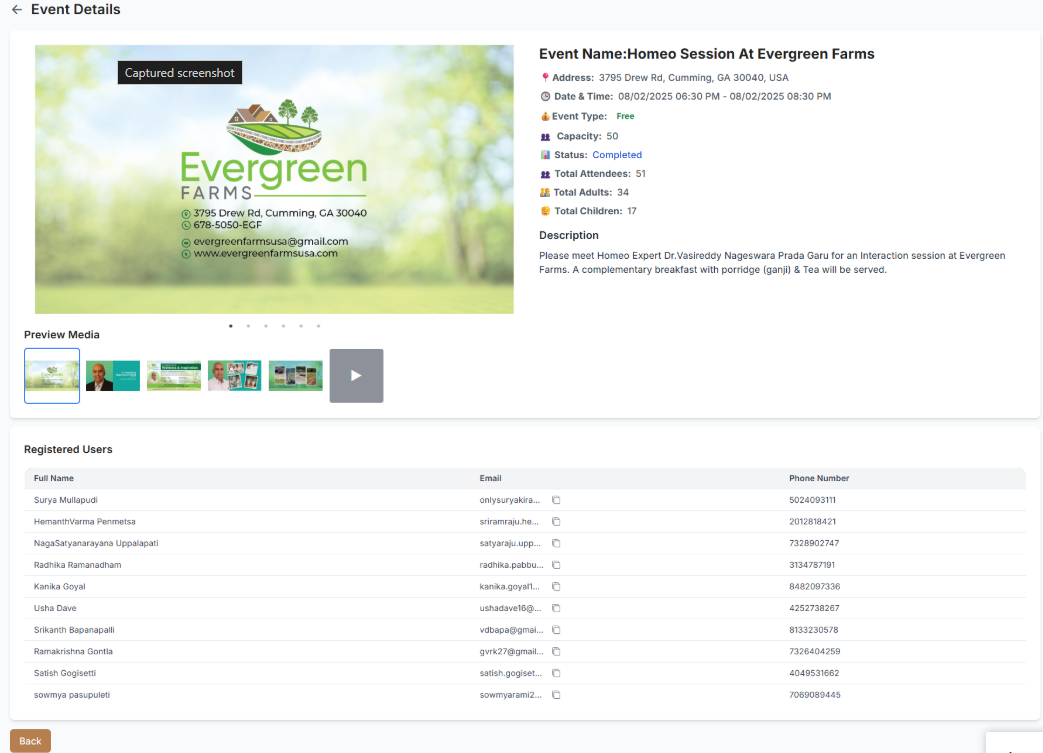Select the second preview thumbnail with portrait
The width and height of the screenshot is (1043, 753).
pyautogui.click(x=113, y=376)
